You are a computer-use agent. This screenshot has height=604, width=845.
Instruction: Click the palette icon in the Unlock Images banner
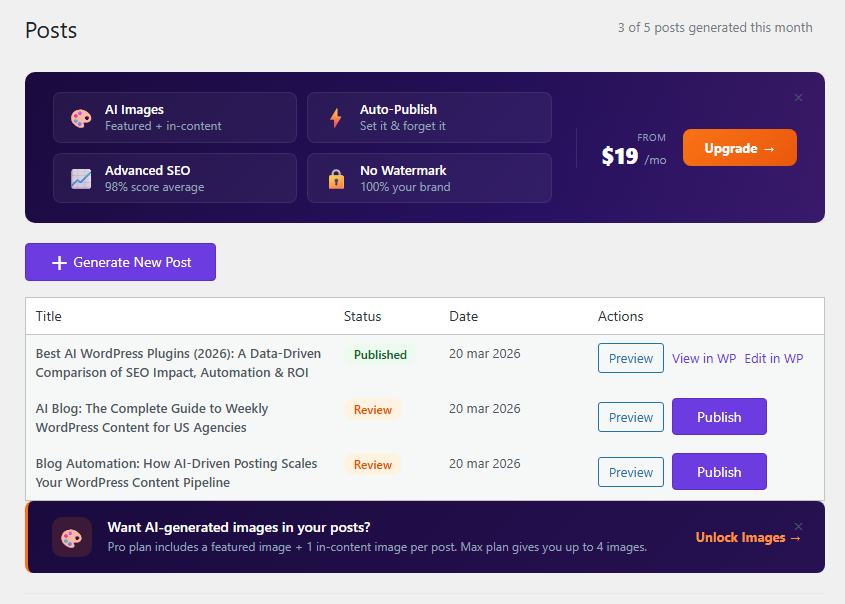tap(71, 537)
